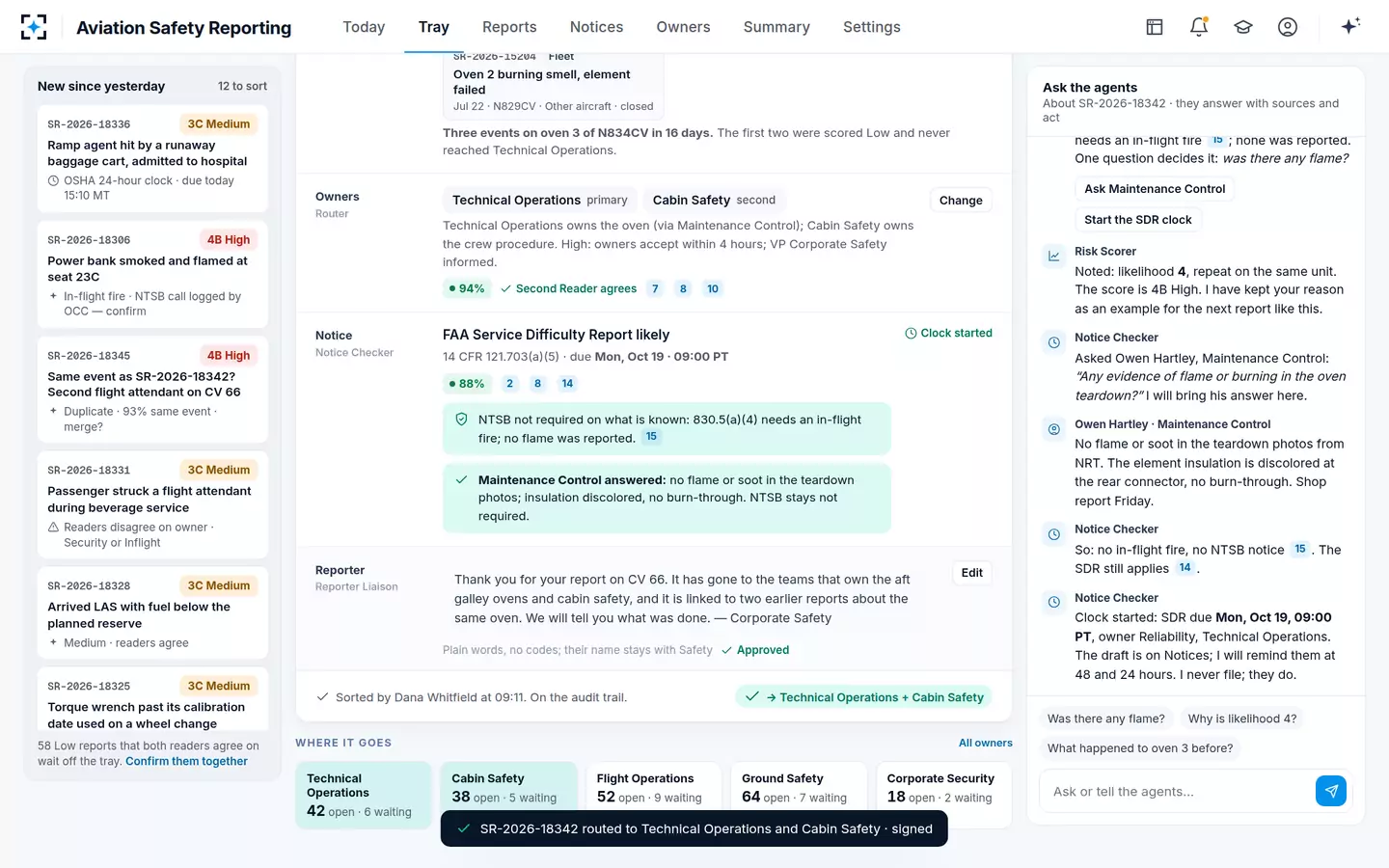Viewport: 1389px width, 868px height.
Task: Click the sparkle icon beside Duplicate 93% same event
Action: click(x=53, y=411)
